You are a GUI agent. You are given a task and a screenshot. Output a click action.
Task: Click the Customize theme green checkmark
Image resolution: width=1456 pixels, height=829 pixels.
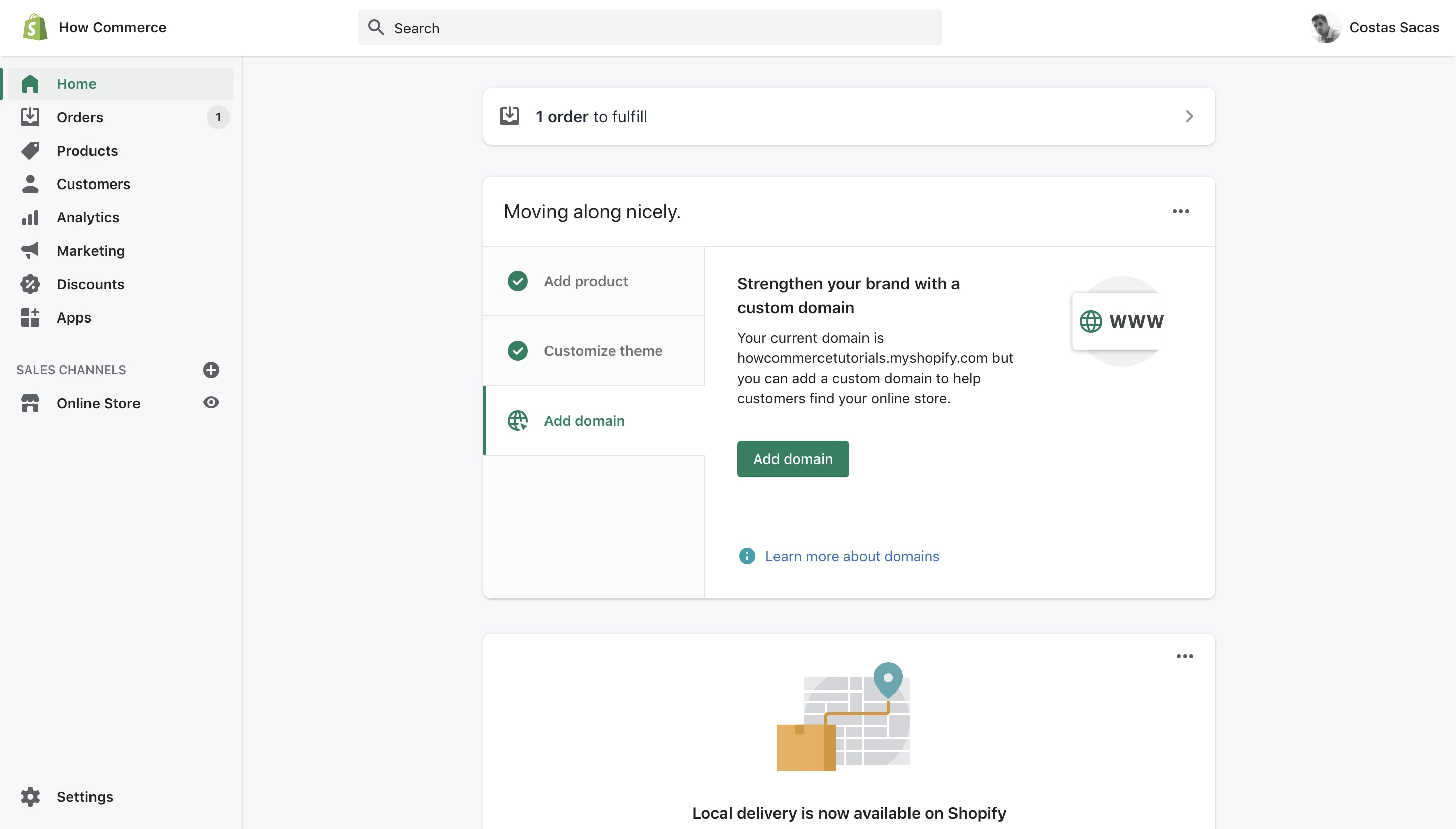point(518,351)
